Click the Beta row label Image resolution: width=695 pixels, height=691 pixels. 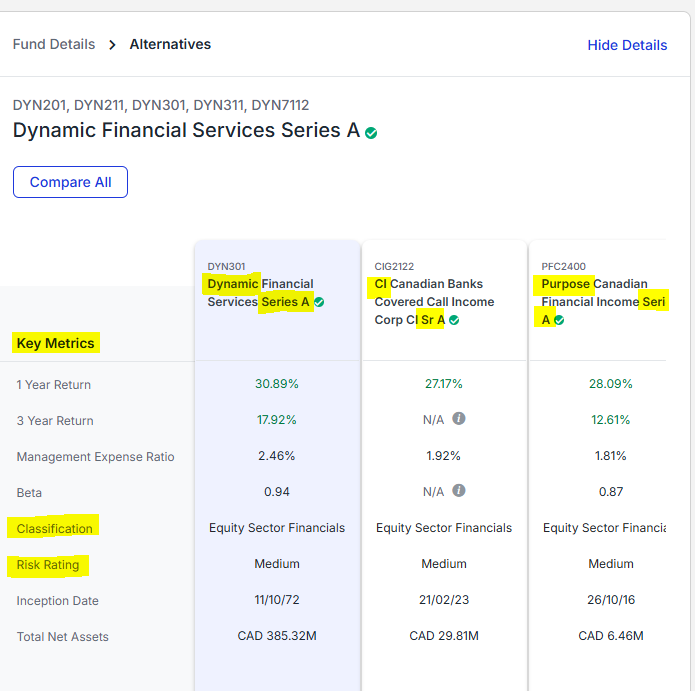(x=29, y=493)
